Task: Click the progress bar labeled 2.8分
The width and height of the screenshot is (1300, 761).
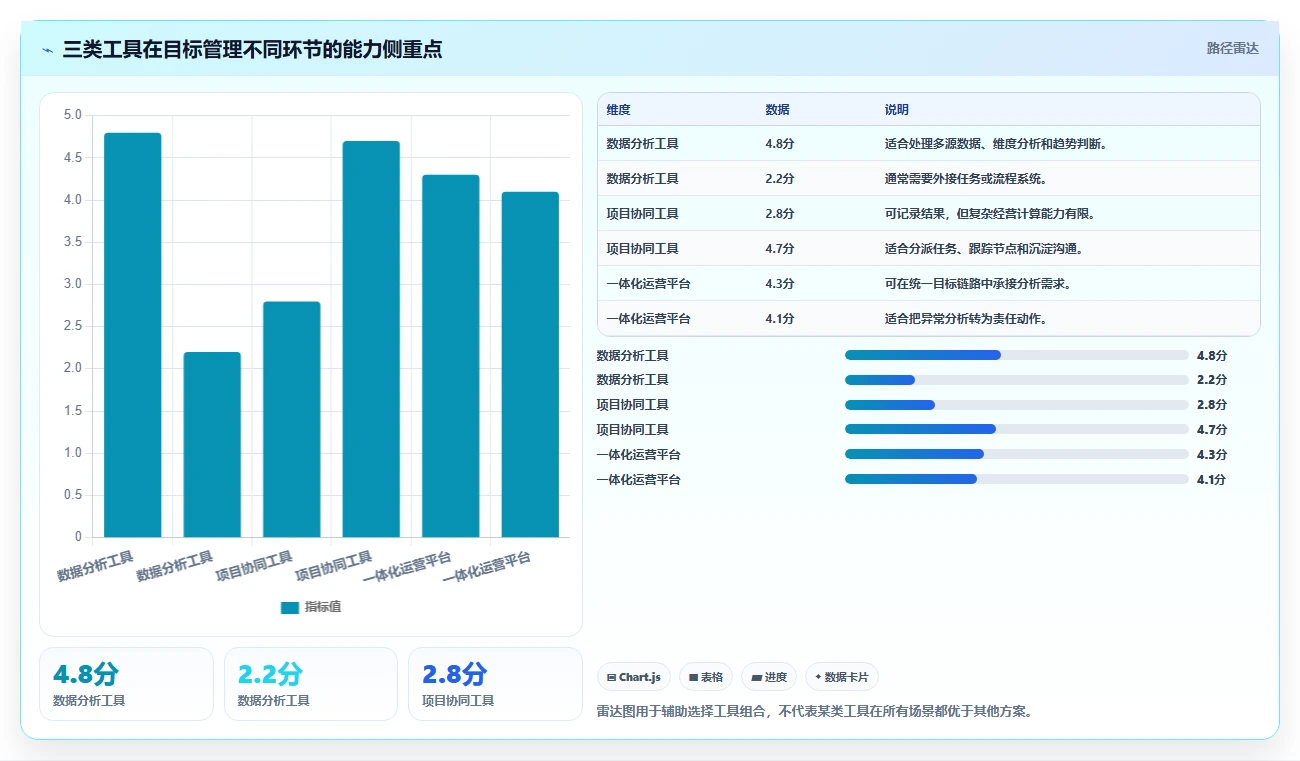Action: (1017, 405)
